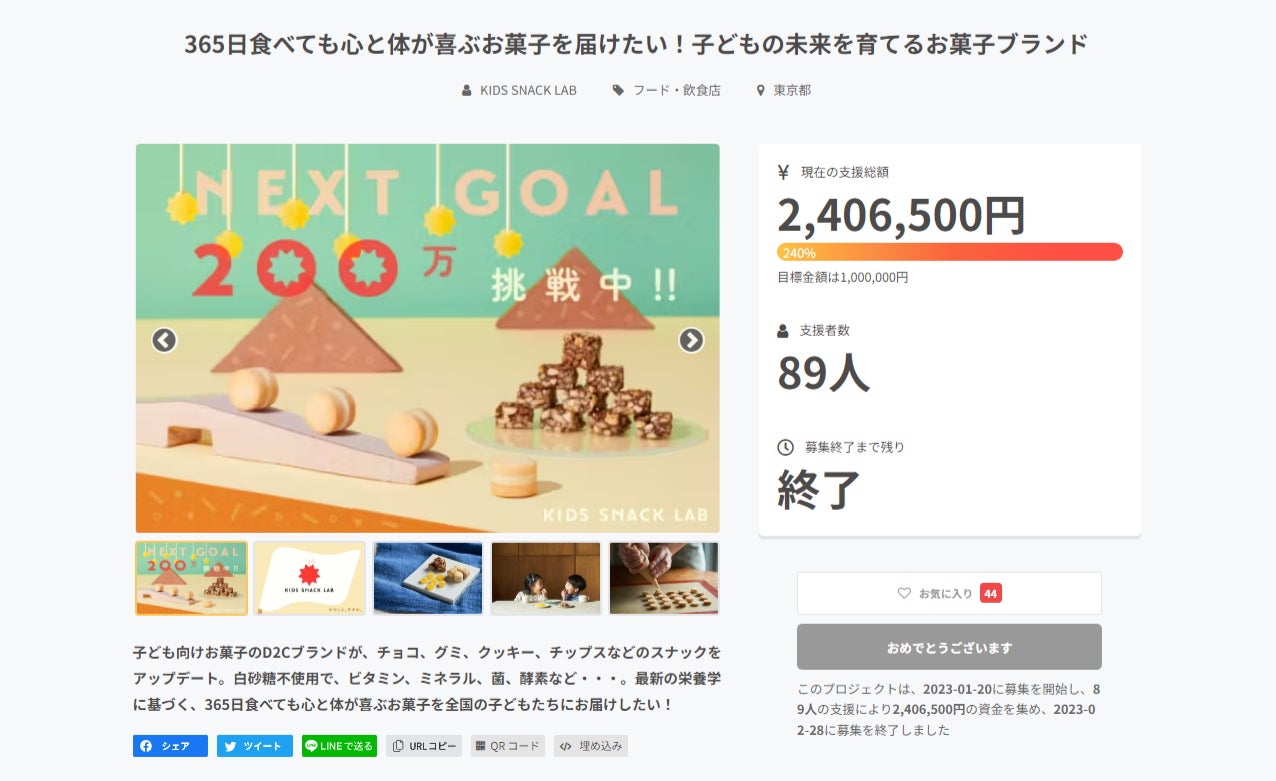Click the URL copy icon
The height and width of the screenshot is (781, 1276).
point(398,746)
